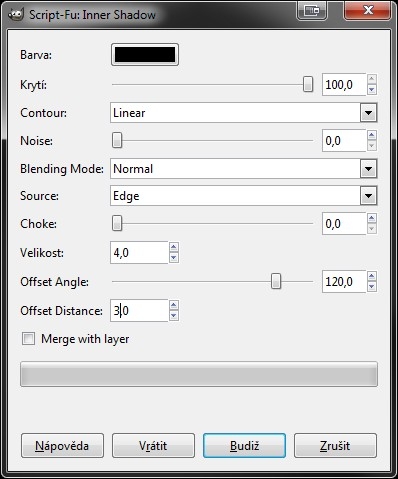Click the Vrátit reset button
398x479 pixels.
pos(153,446)
